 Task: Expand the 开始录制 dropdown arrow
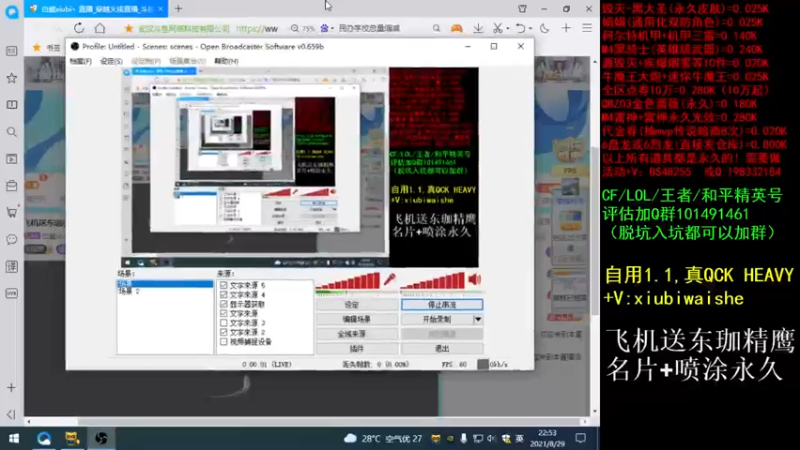(x=478, y=319)
